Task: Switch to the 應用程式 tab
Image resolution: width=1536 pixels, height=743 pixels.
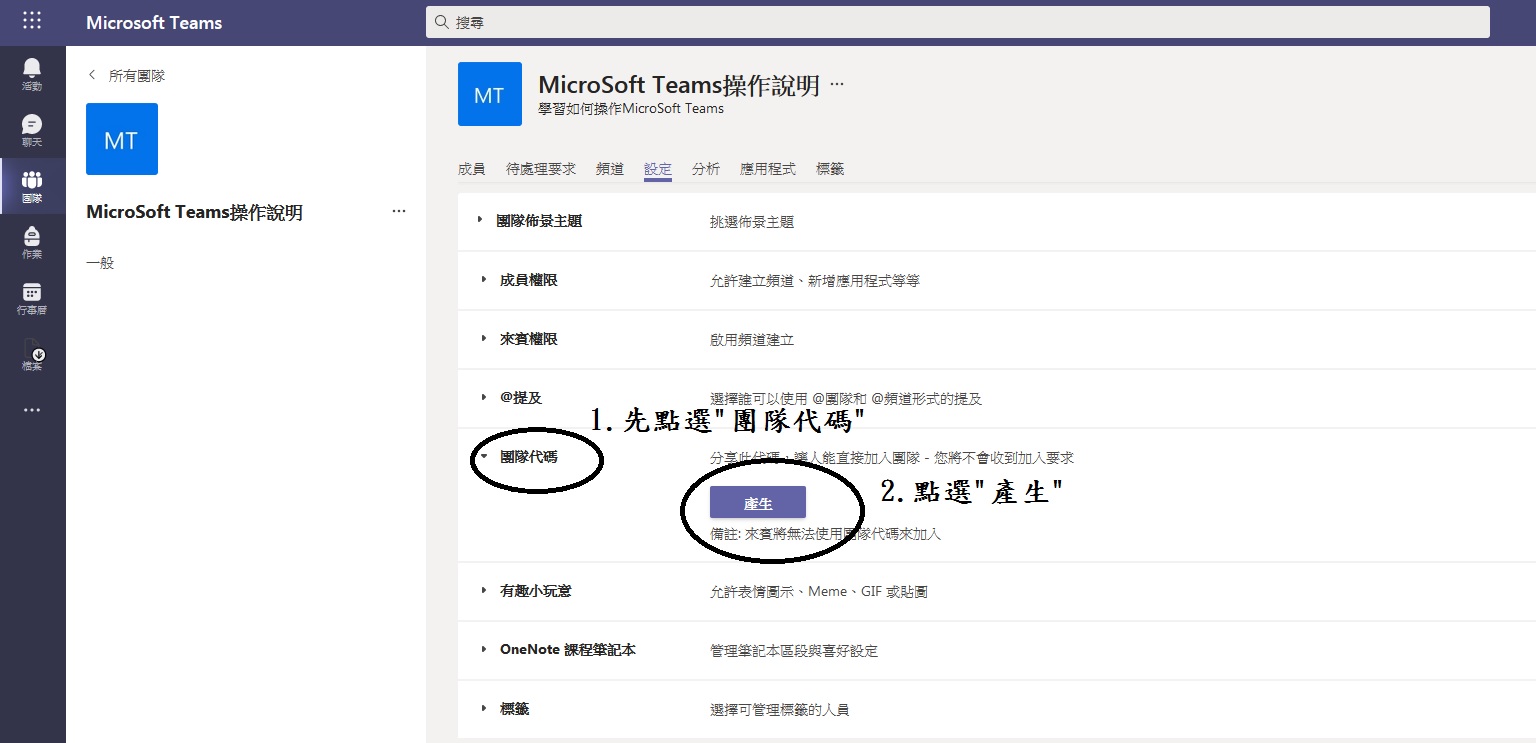Action: [768, 169]
